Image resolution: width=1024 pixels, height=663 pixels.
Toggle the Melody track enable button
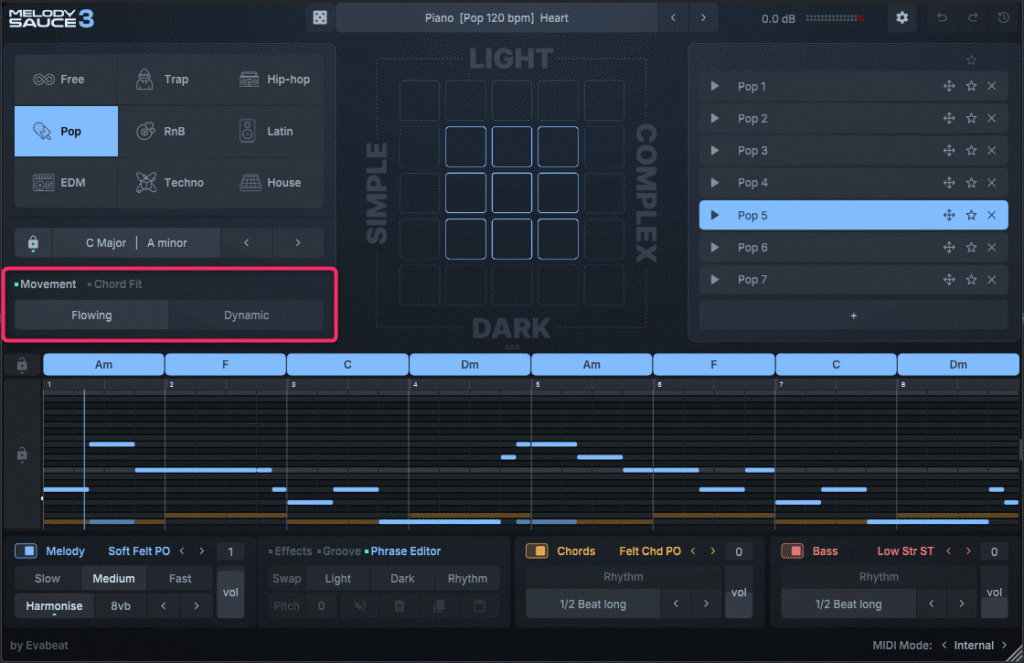click(28, 551)
